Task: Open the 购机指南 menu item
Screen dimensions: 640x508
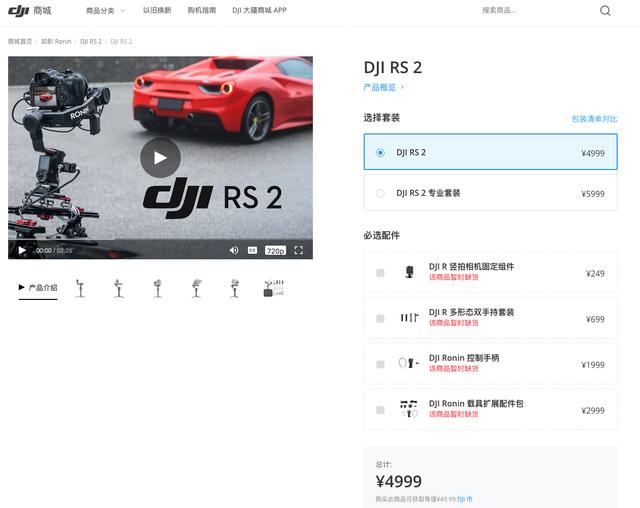Action: 202,10
